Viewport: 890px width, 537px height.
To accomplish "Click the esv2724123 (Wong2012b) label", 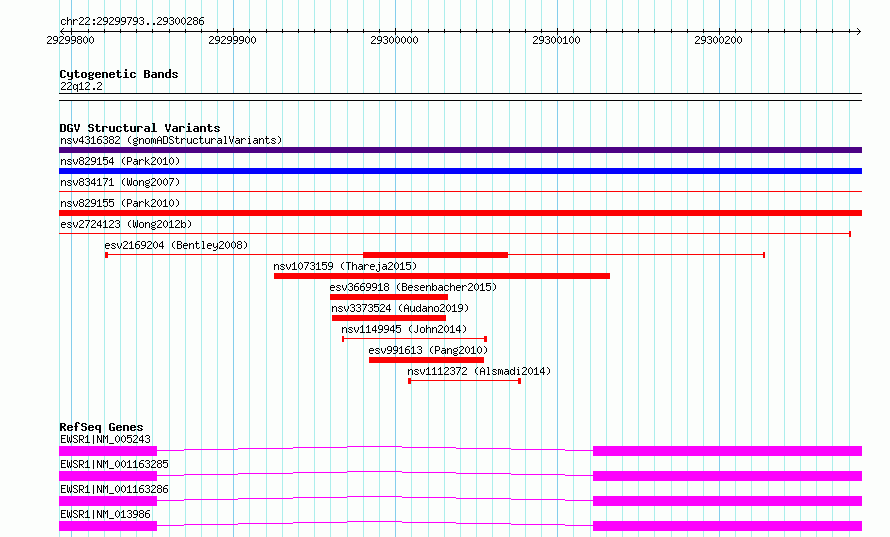I will [x=126, y=224].
